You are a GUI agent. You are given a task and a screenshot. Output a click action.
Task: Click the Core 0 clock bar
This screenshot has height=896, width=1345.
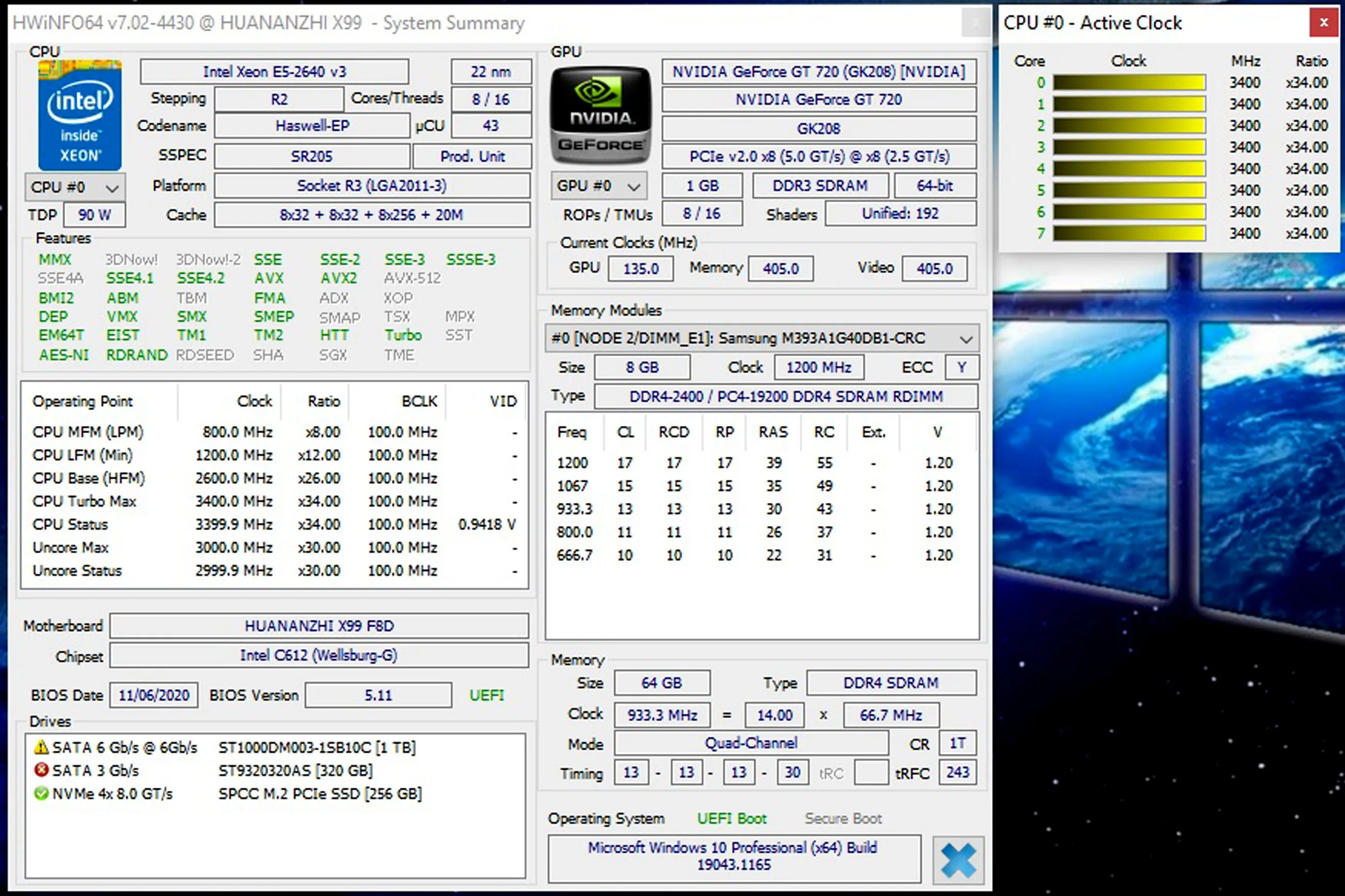pyautogui.click(x=1129, y=83)
